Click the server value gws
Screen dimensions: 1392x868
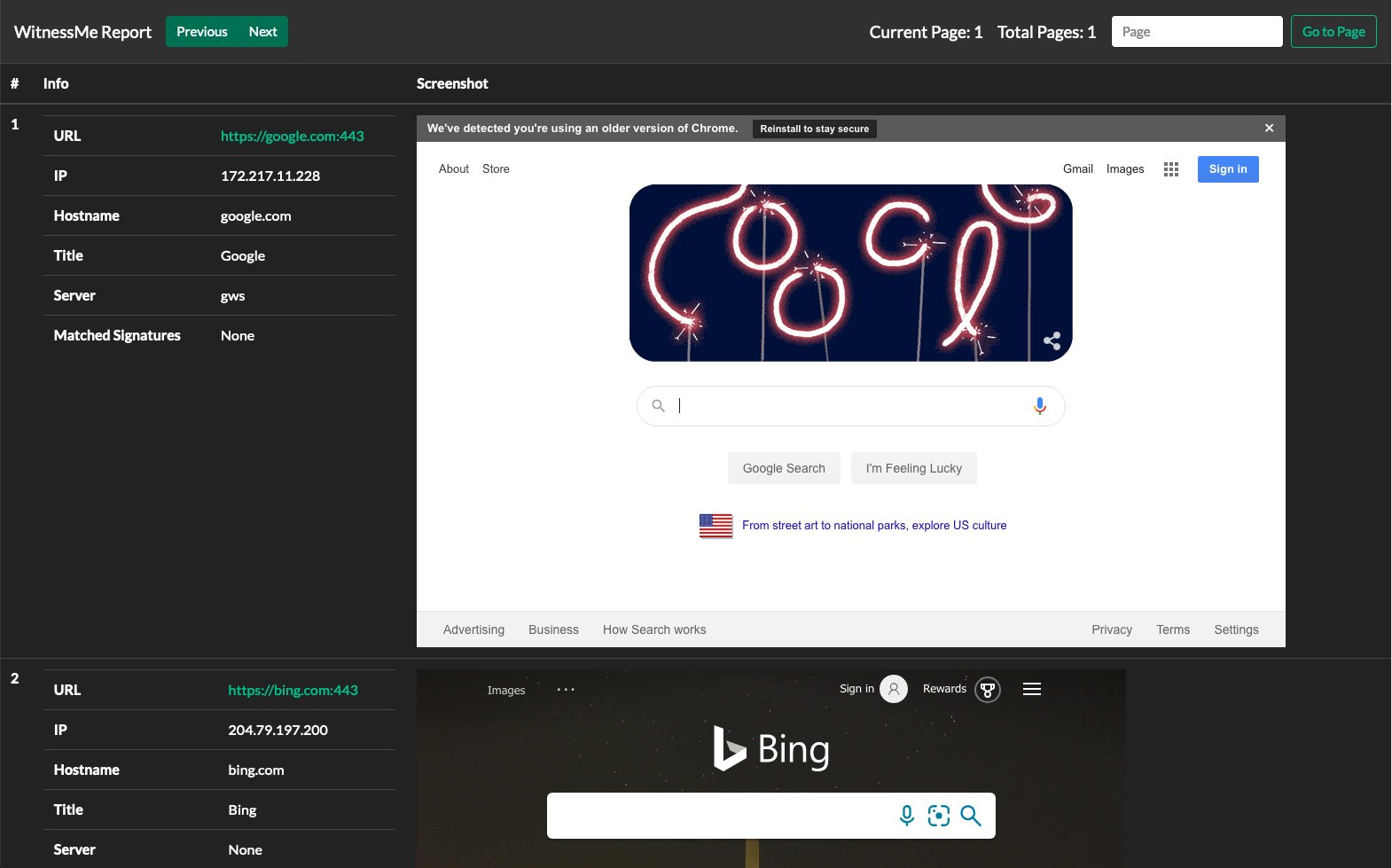pyautogui.click(x=233, y=296)
